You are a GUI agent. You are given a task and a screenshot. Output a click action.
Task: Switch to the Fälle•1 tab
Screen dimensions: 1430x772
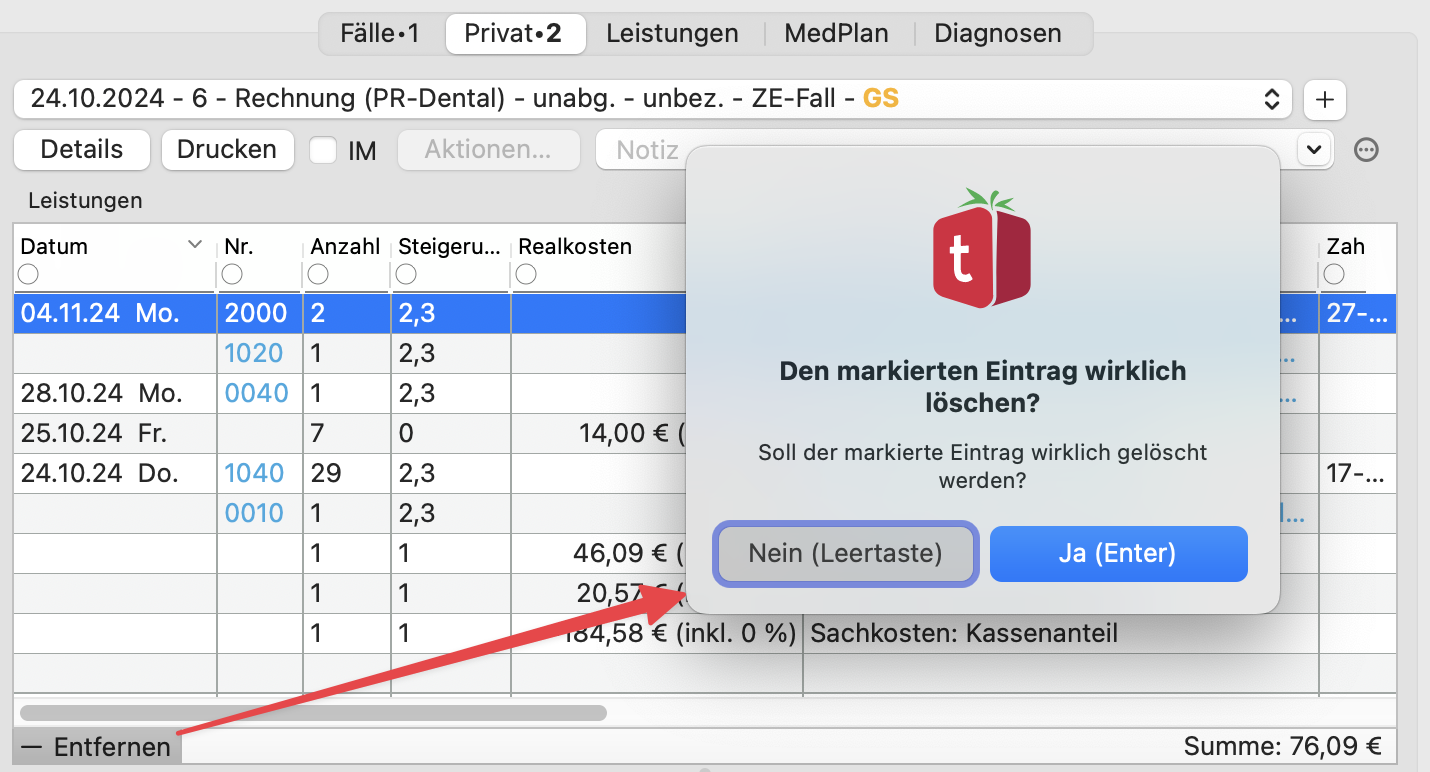pyautogui.click(x=380, y=33)
